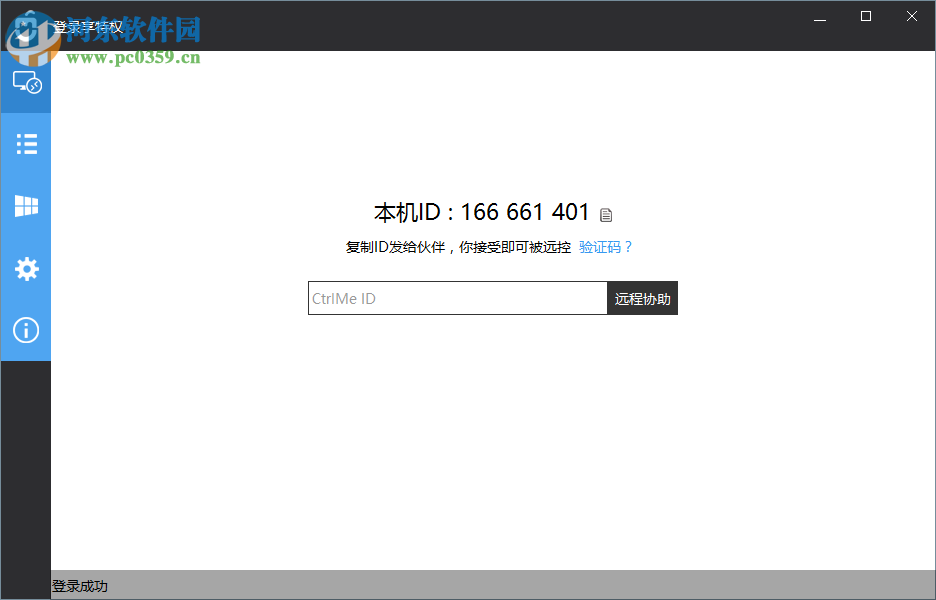The height and width of the screenshot is (600, 936).
Task: Select the 本机ID number text
Action: [x=525, y=212]
